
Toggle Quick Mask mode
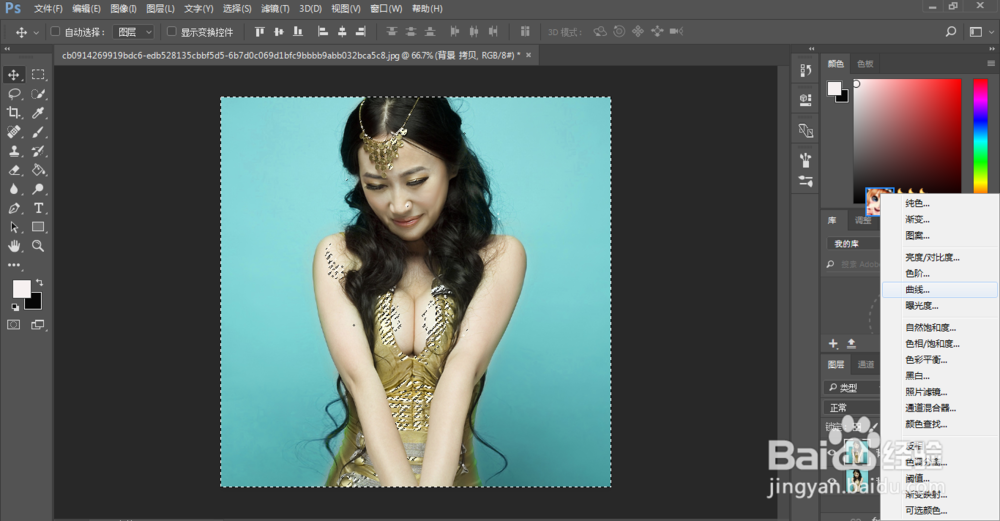click(x=13, y=325)
